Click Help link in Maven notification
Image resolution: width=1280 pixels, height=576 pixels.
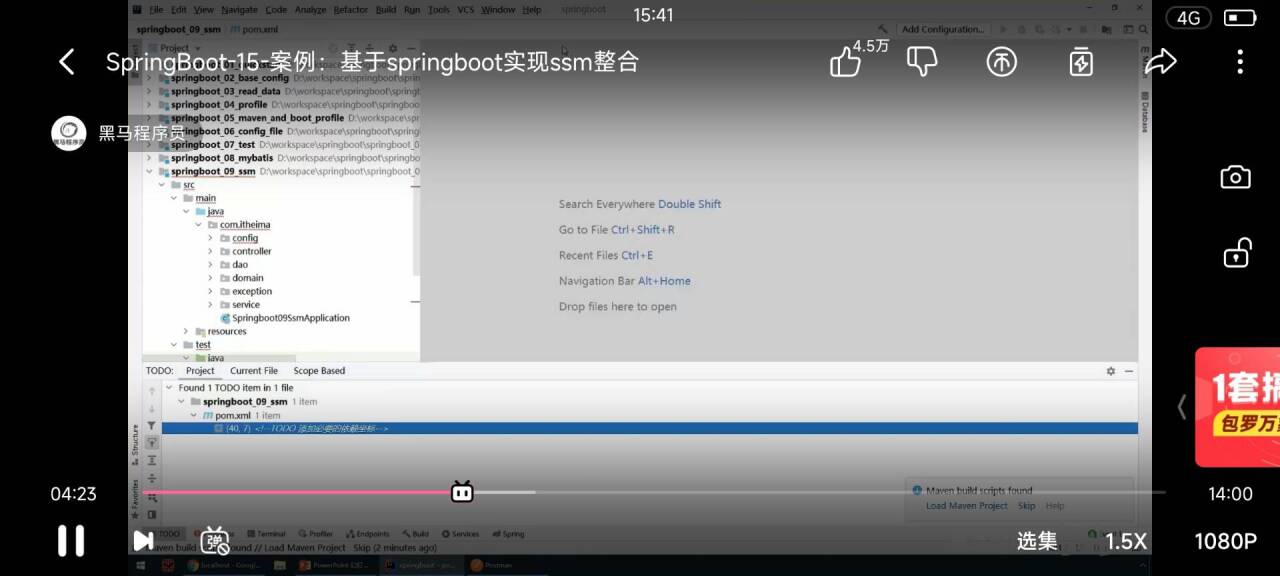coord(1055,506)
